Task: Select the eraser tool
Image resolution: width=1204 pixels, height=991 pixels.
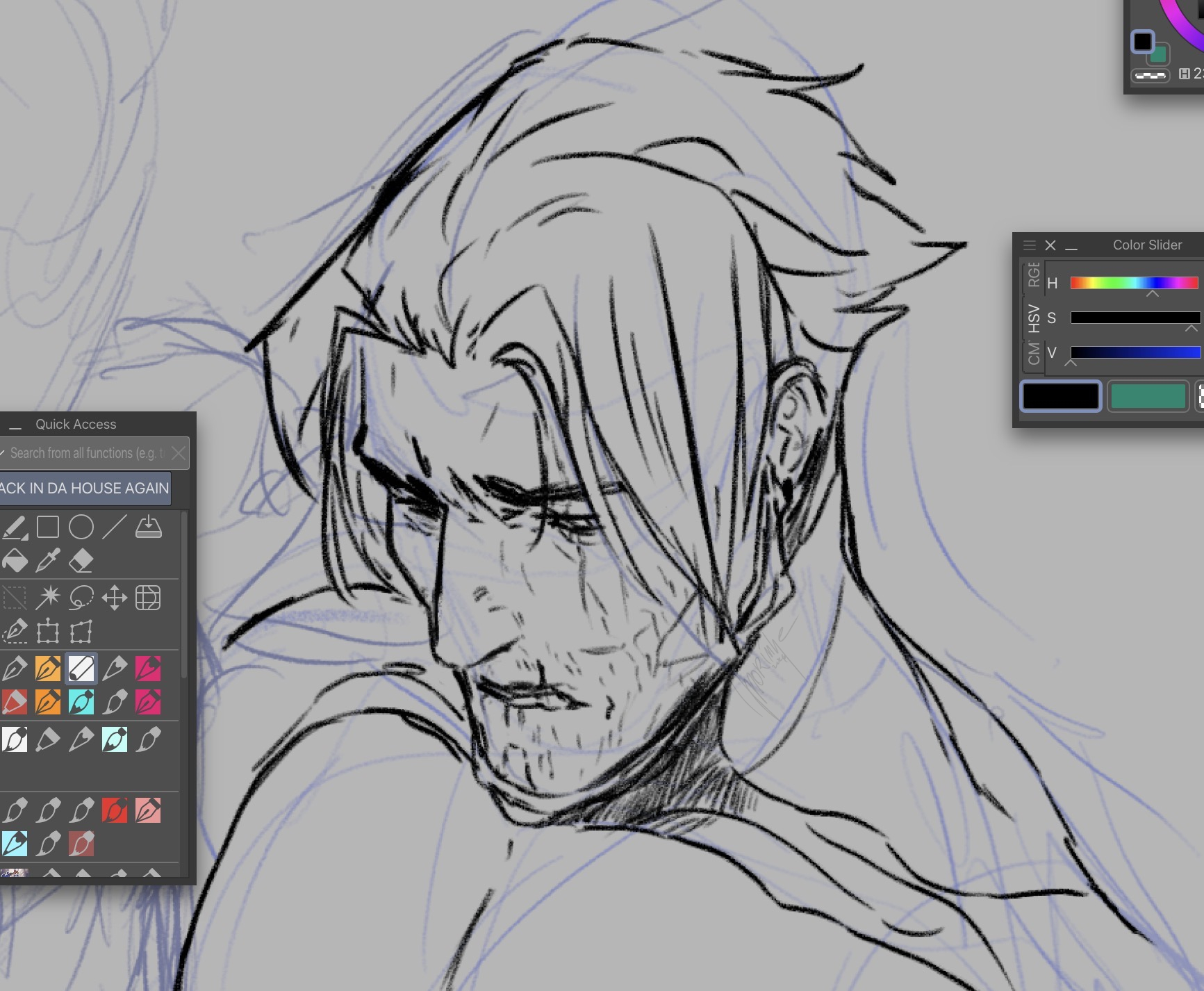Action: (81, 561)
